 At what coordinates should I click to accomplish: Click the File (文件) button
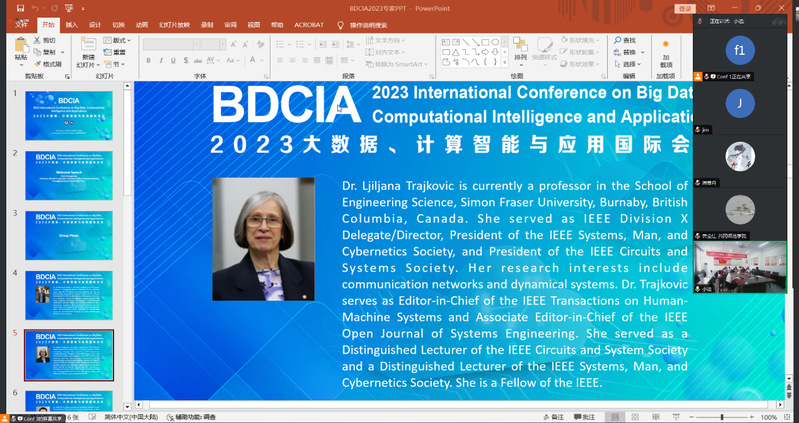(21, 23)
